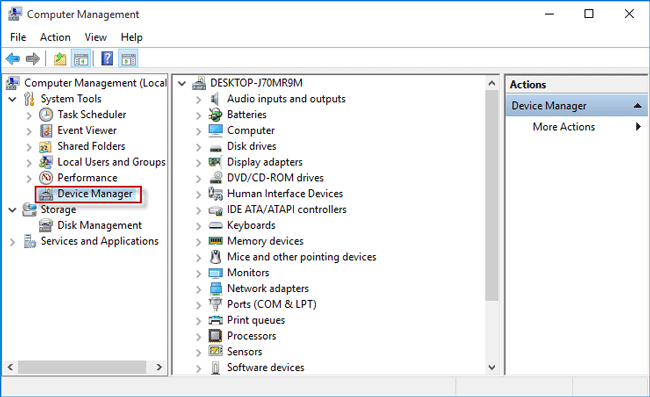Minimize the Computer Management window
650x397 pixels.
(x=549, y=14)
